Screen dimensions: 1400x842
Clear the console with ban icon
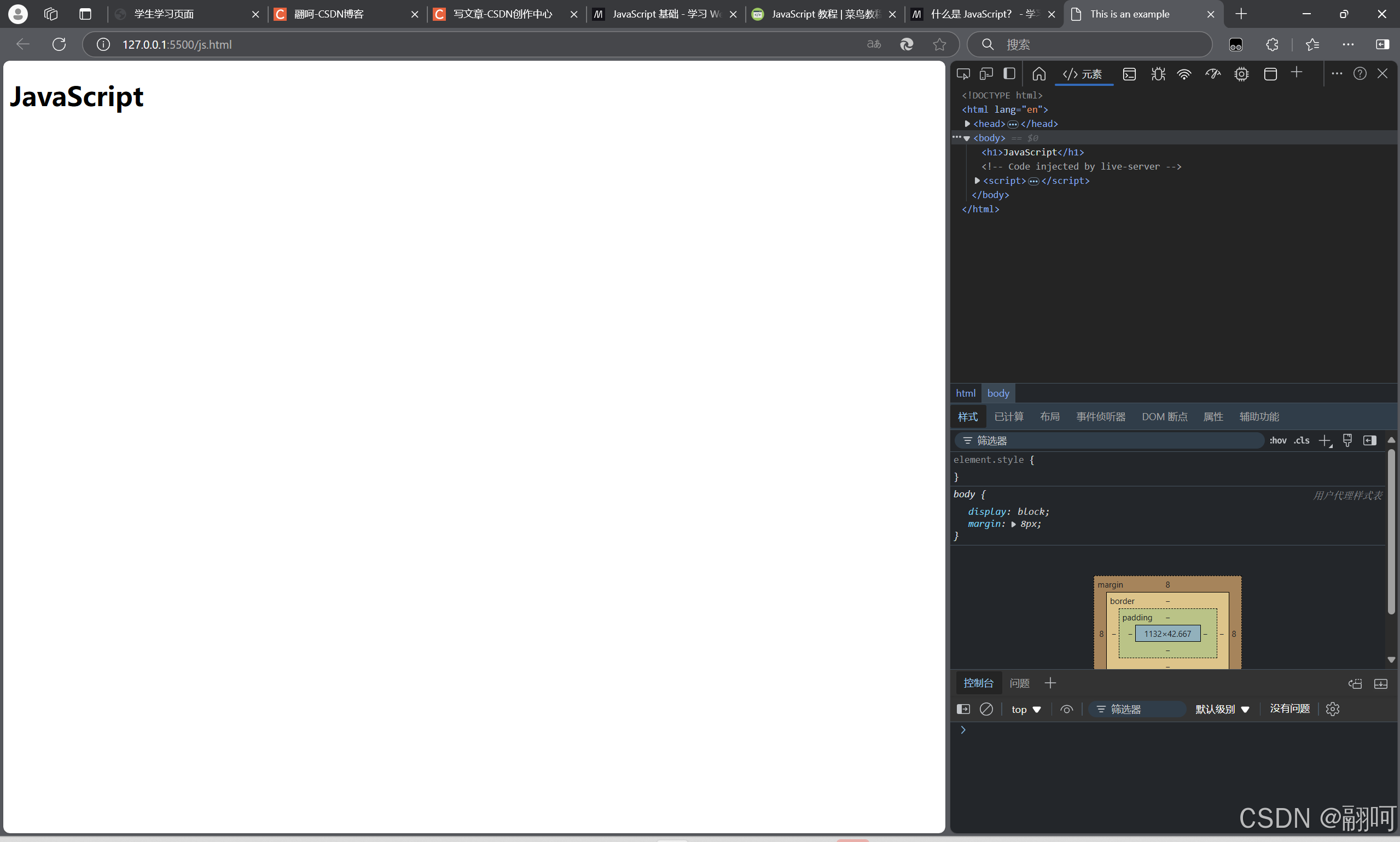[x=986, y=709]
